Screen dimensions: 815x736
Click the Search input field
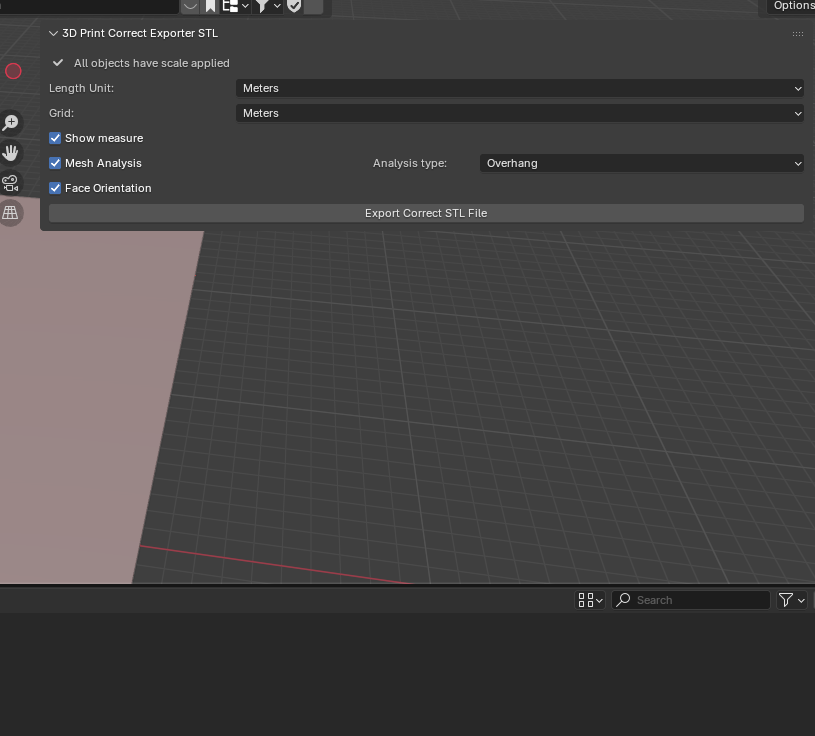tap(691, 600)
